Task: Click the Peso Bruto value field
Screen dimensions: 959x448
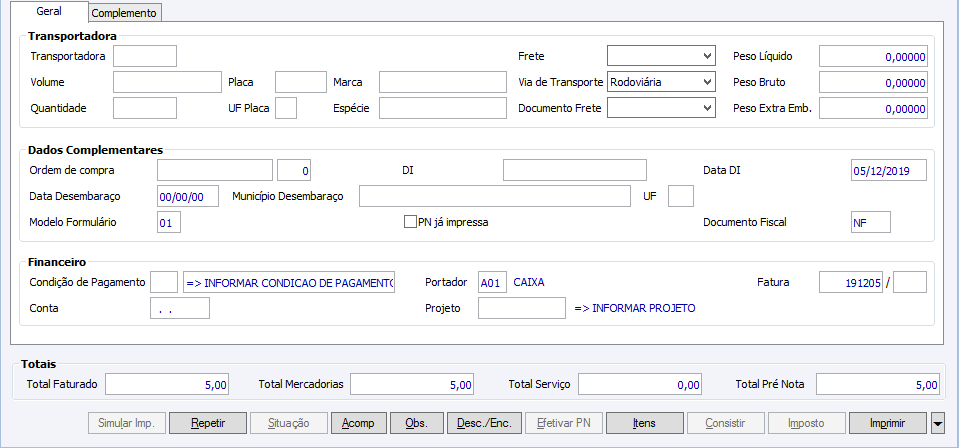Action: point(873,82)
